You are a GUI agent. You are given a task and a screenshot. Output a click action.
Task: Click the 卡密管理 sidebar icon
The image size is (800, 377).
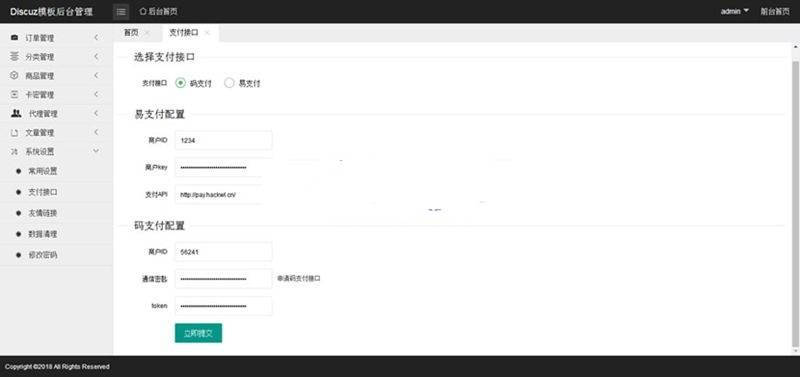coord(14,94)
